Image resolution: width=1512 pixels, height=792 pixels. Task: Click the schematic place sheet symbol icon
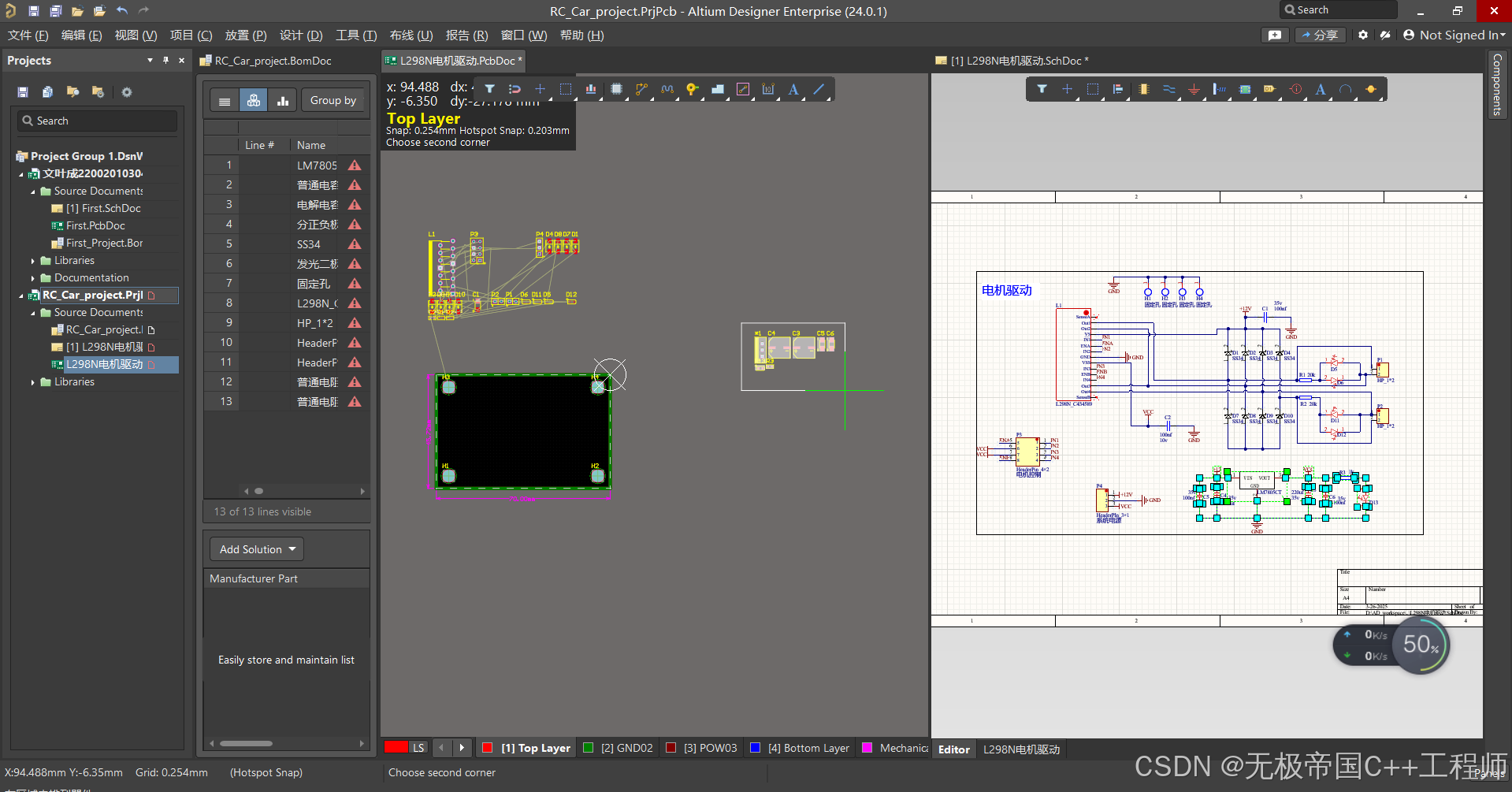[x=1245, y=89]
